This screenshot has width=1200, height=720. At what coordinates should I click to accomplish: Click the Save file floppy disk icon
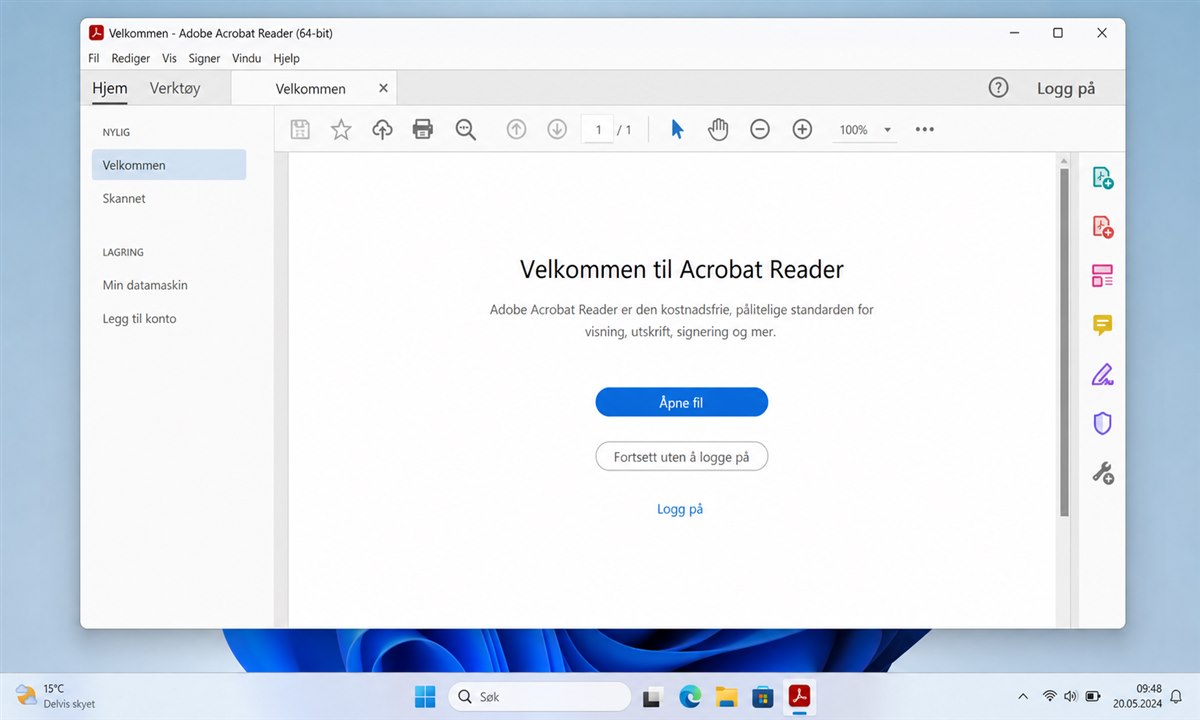tap(300, 129)
